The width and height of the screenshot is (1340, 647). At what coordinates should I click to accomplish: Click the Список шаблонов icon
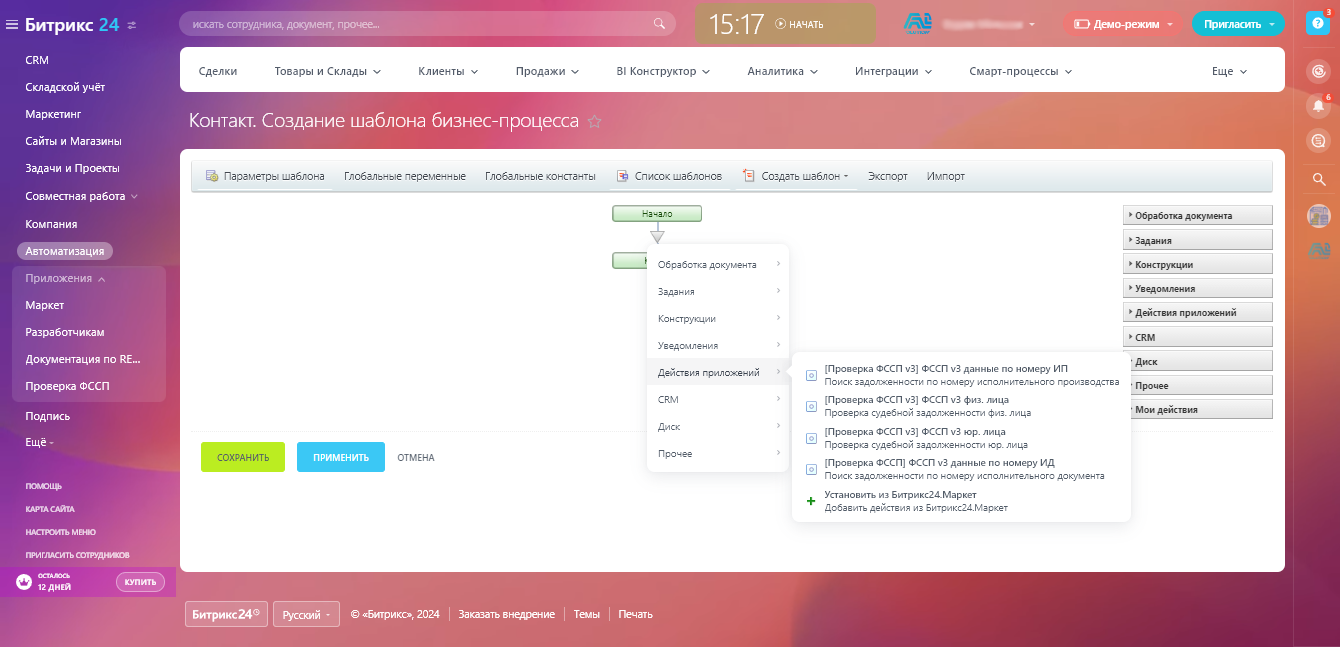(622, 176)
